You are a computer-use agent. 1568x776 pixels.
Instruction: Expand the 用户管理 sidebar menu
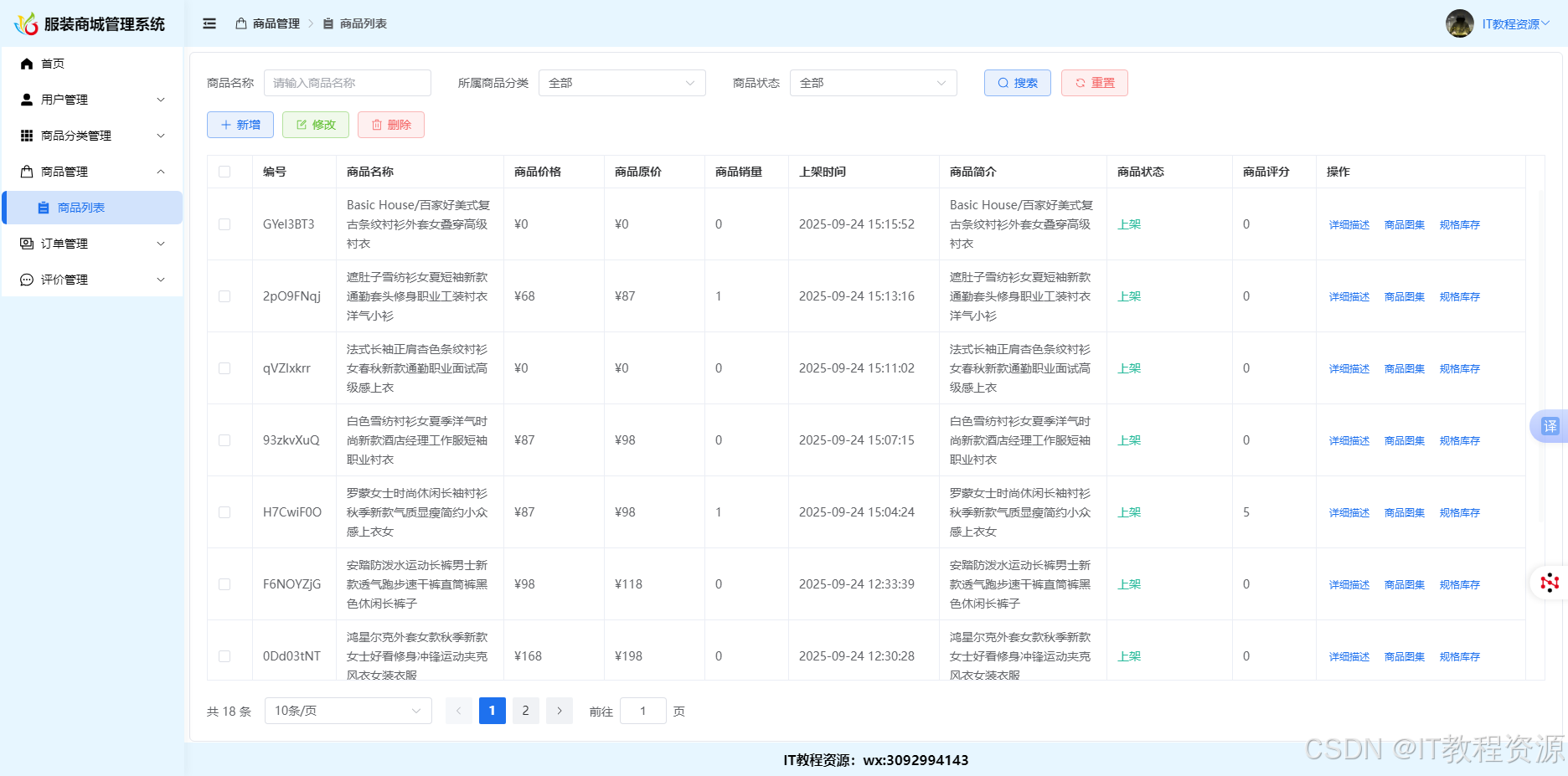92,100
